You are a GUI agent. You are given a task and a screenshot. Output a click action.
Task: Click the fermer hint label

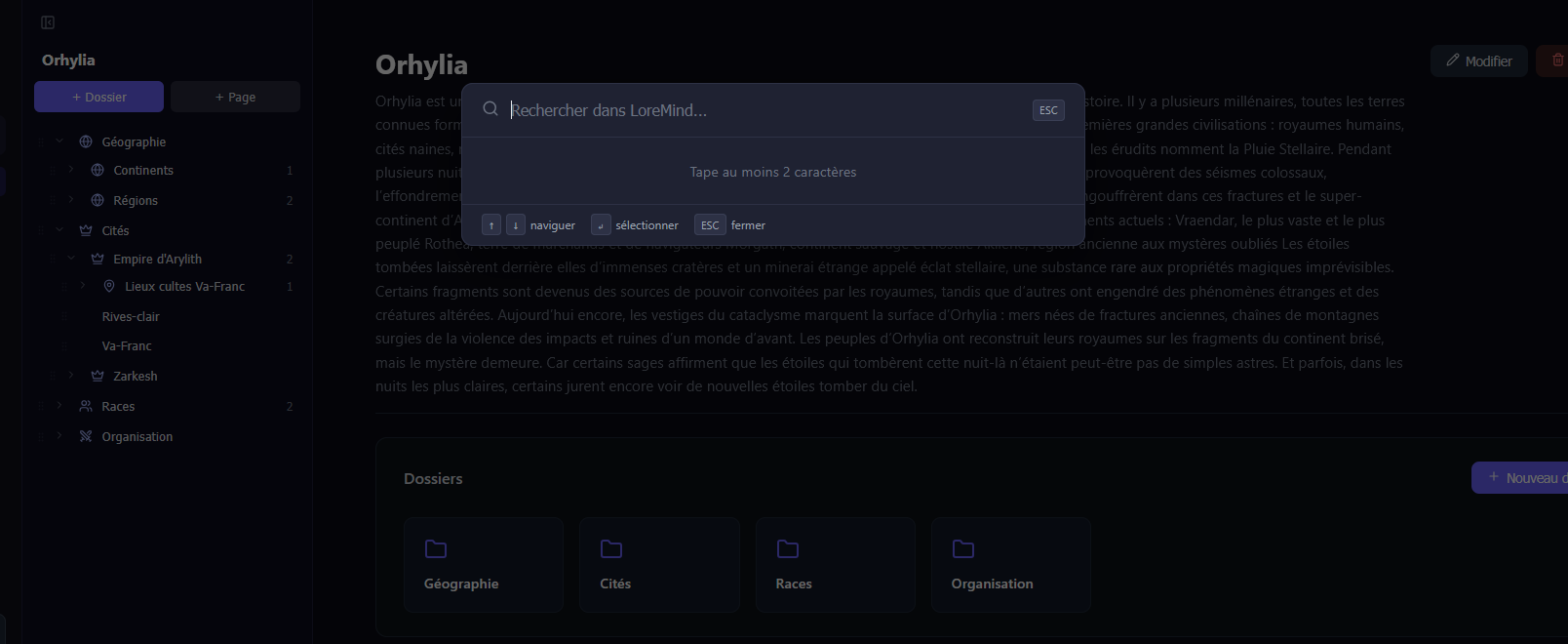click(x=748, y=225)
